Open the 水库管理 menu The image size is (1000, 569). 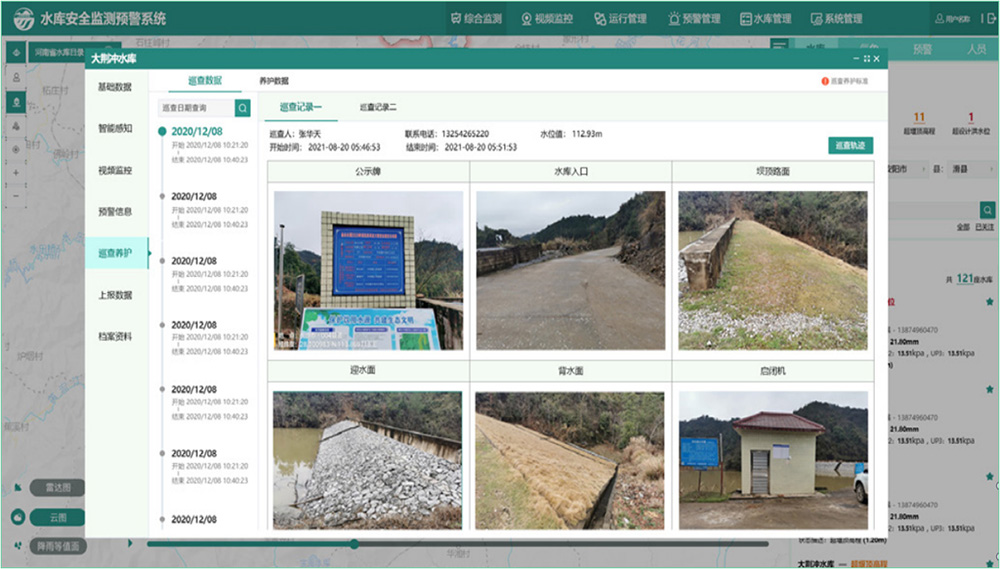[x=765, y=18]
